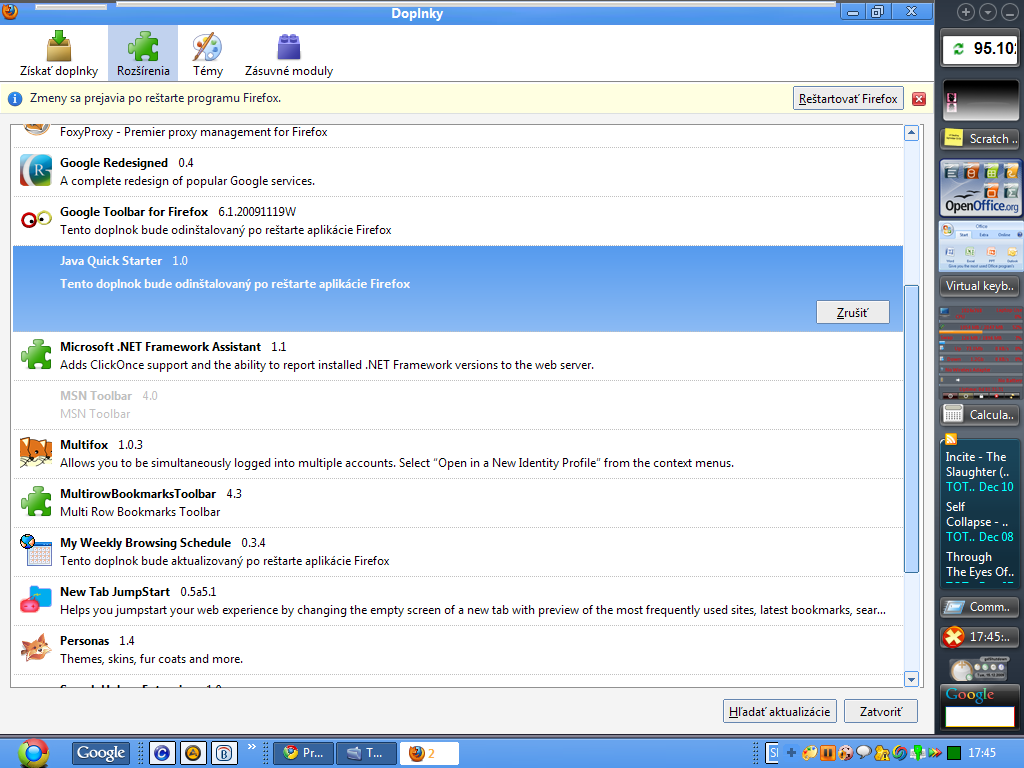
Task: Select the New Tab JumpStart icon
Action: [x=36, y=600]
